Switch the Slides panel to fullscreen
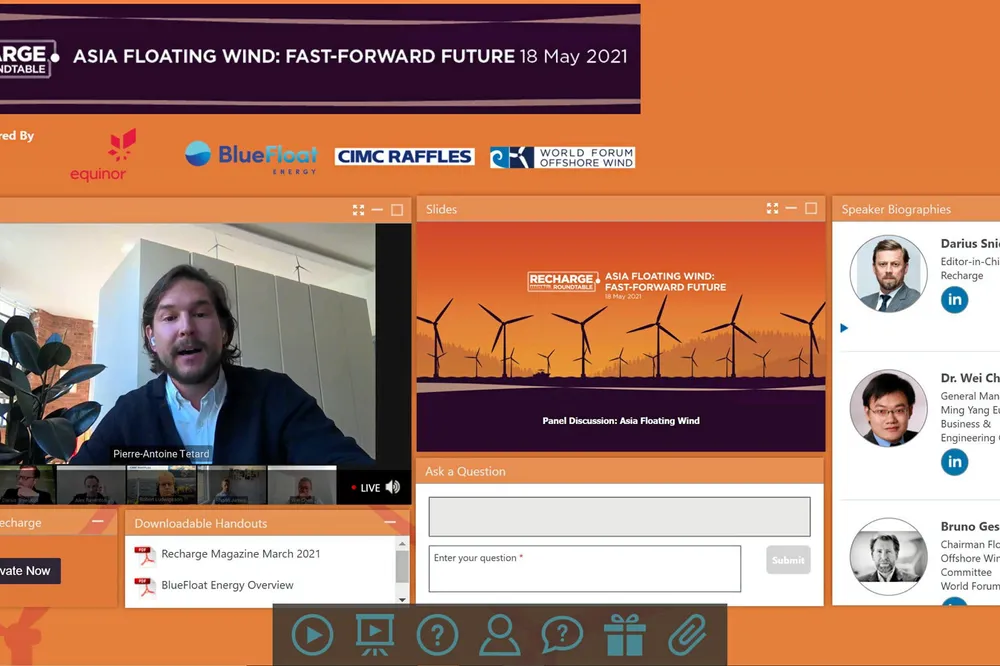 click(772, 209)
